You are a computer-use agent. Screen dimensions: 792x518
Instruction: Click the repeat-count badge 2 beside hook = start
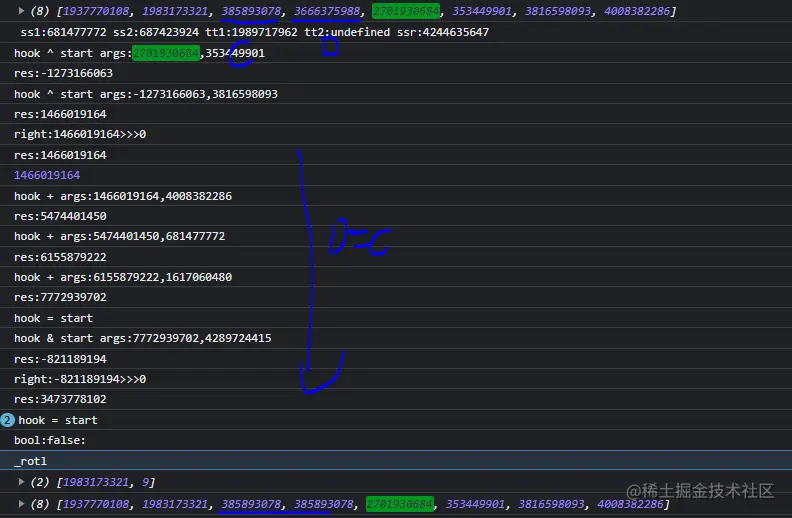click(x=8, y=420)
